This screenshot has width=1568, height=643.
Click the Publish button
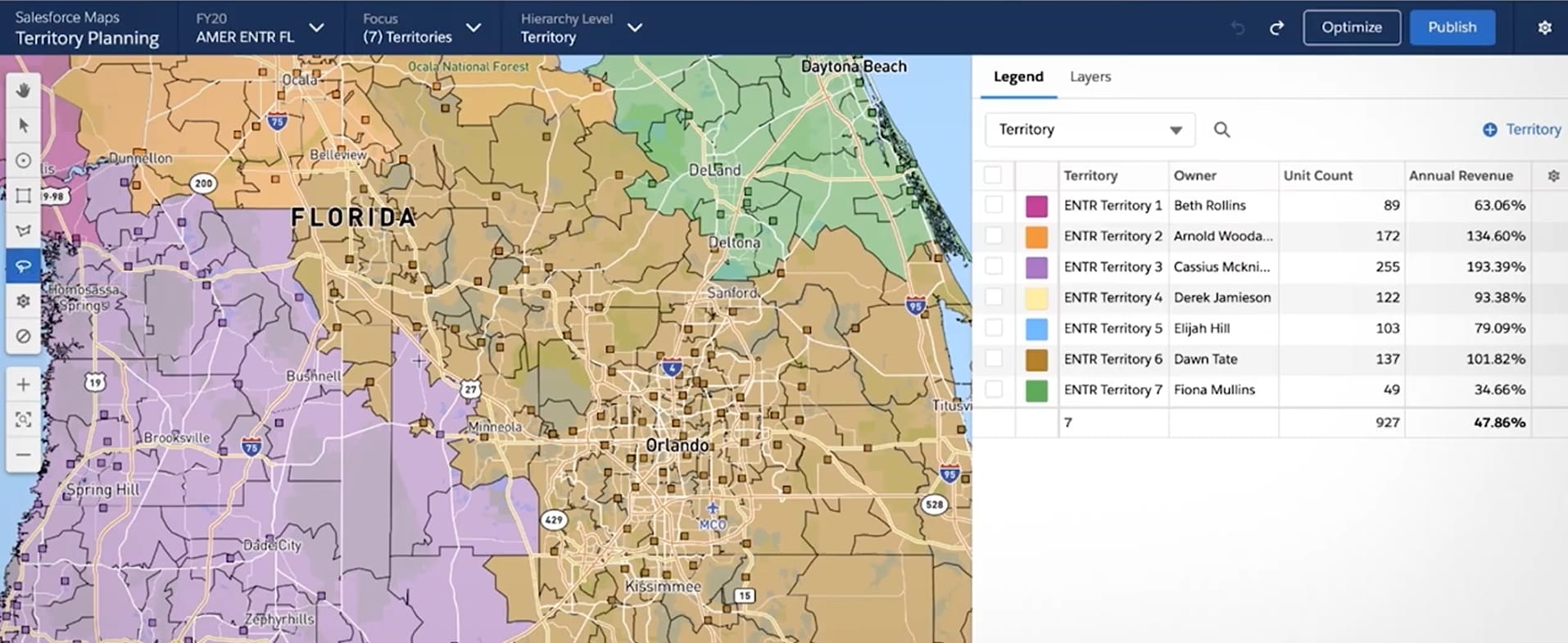(x=1452, y=27)
